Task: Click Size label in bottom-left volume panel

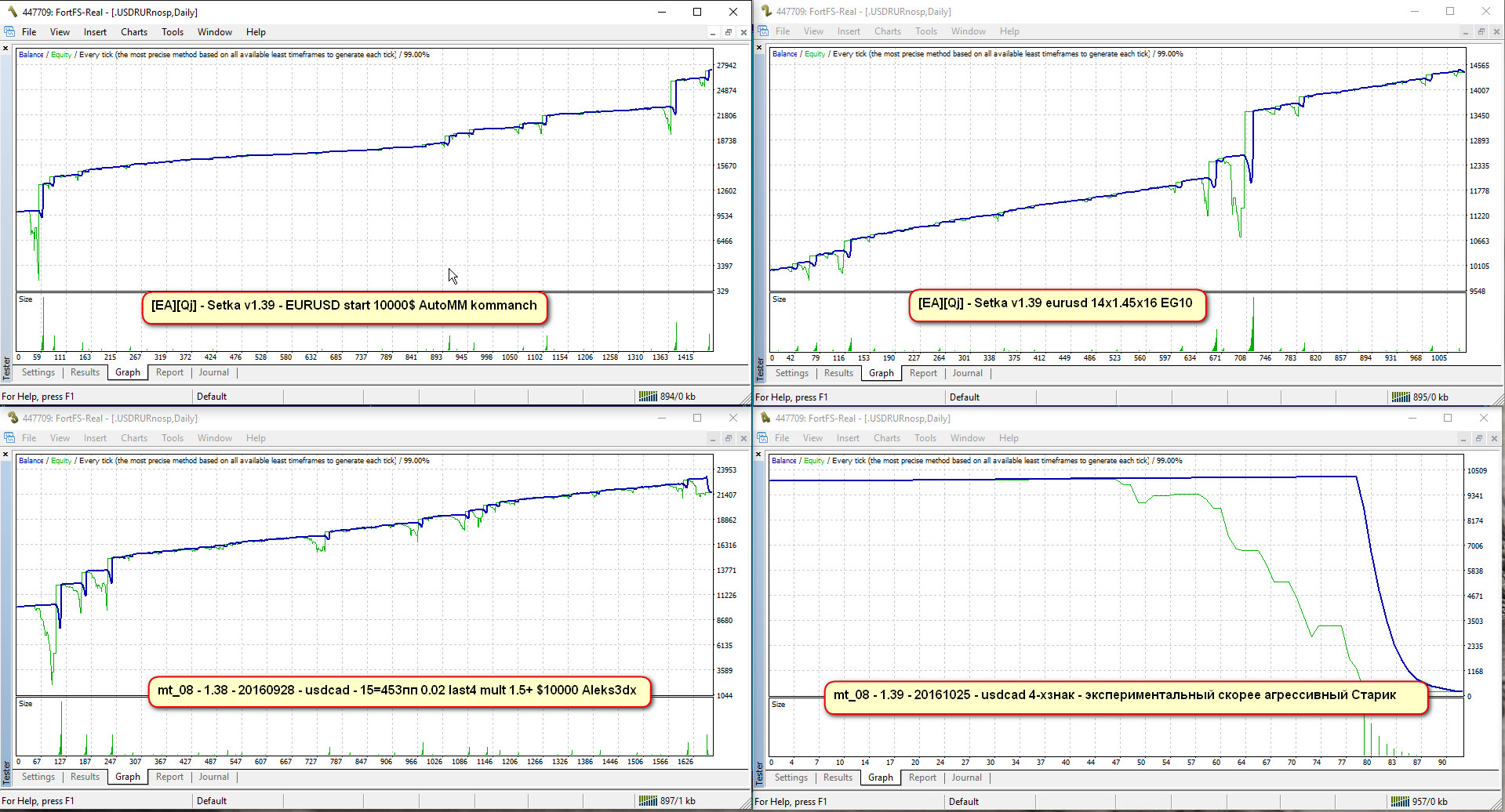Action: [x=26, y=704]
